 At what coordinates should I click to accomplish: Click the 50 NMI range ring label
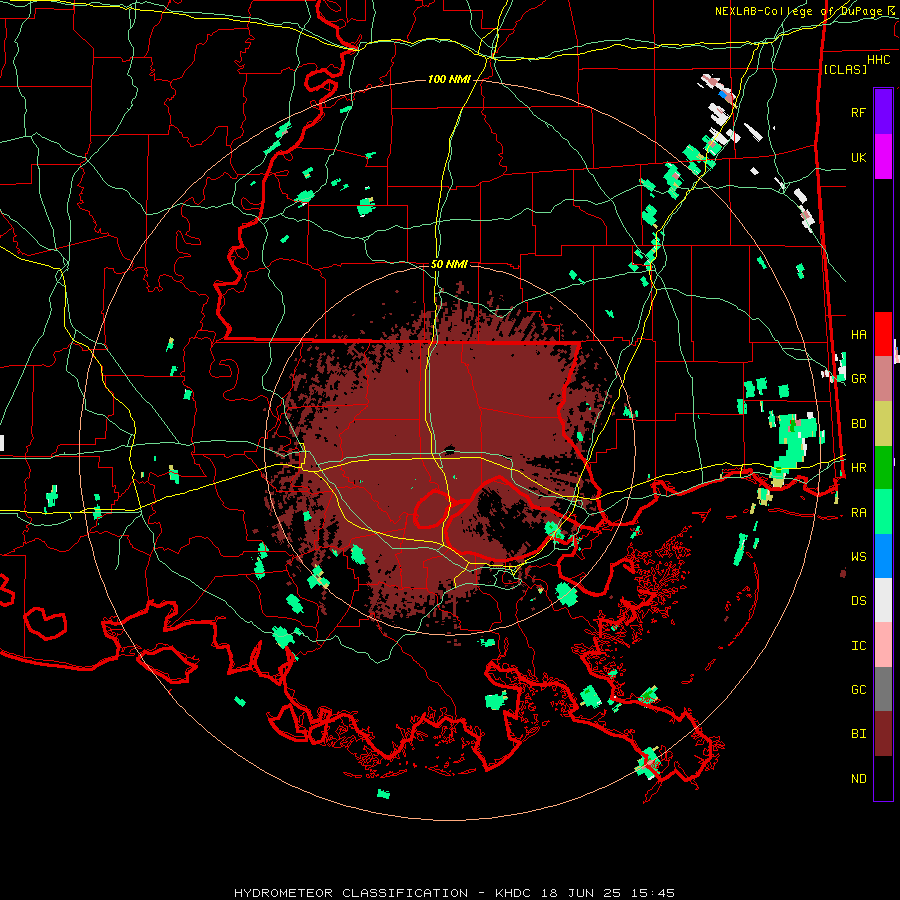(449, 264)
